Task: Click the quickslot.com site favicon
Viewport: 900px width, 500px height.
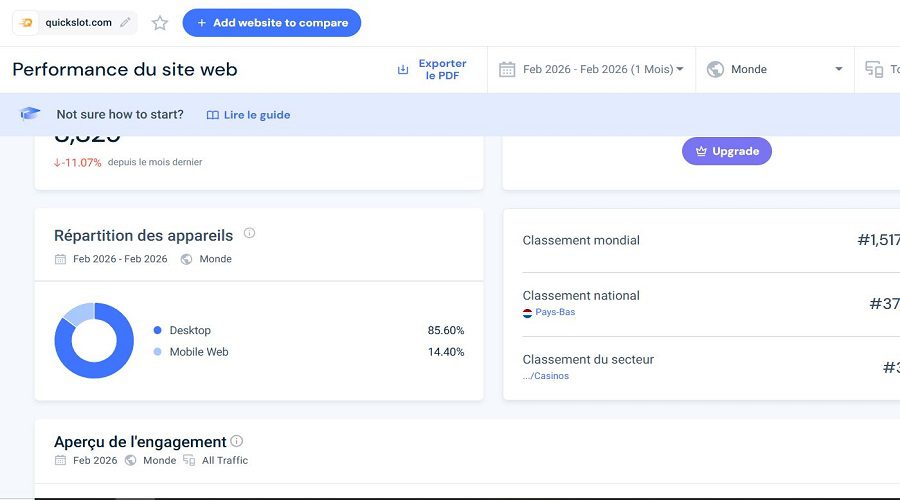Action: pyautogui.click(x=26, y=23)
